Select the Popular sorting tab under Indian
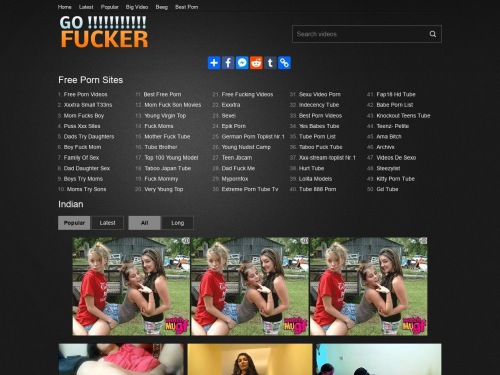 coord(74,223)
